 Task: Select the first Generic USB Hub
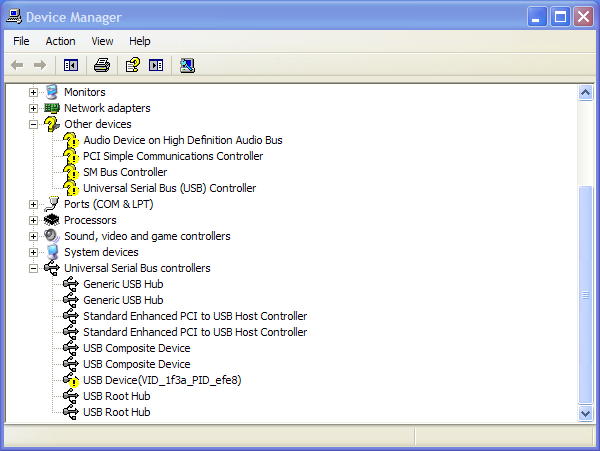tap(123, 284)
